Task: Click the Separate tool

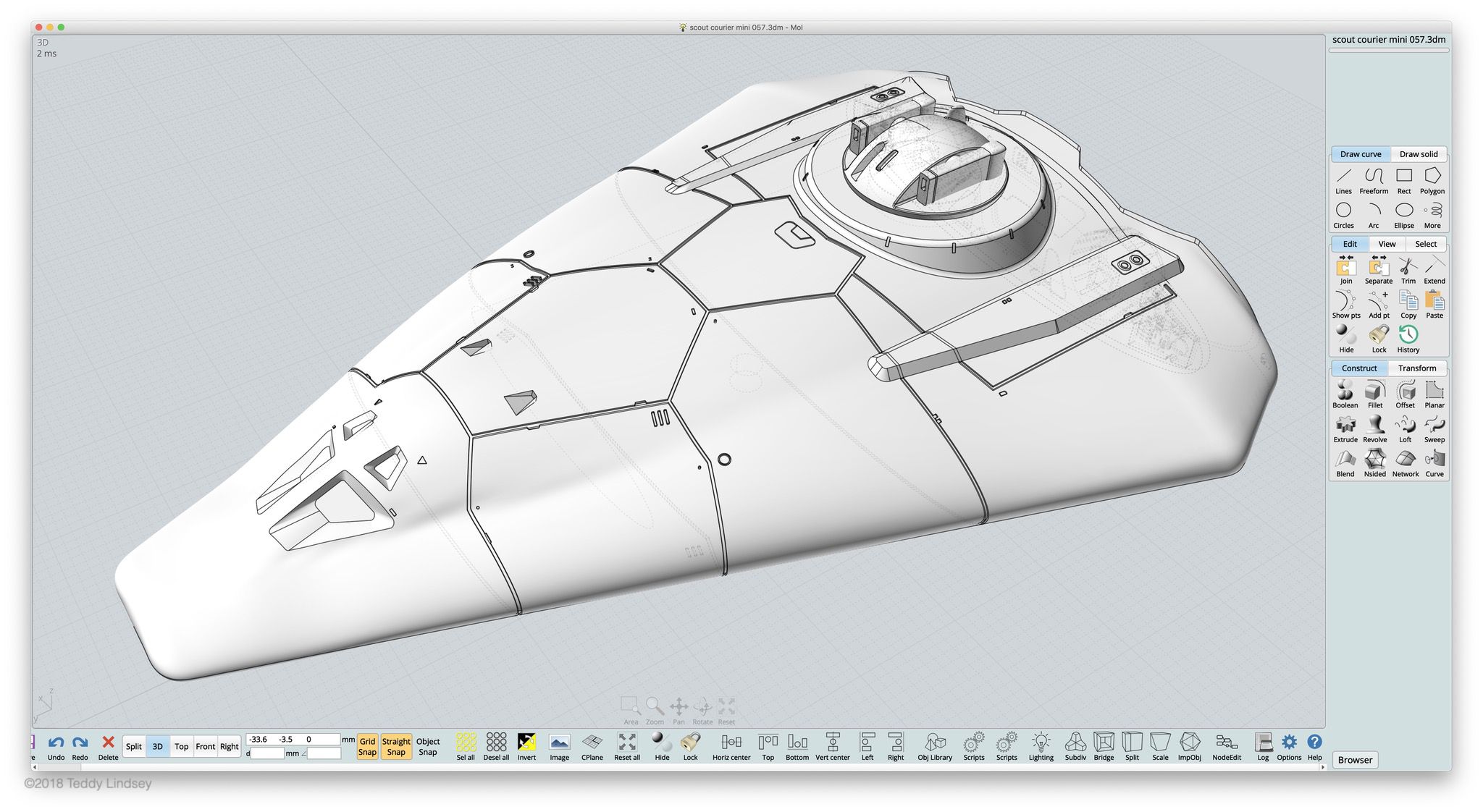Action: click(x=1378, y=271)
